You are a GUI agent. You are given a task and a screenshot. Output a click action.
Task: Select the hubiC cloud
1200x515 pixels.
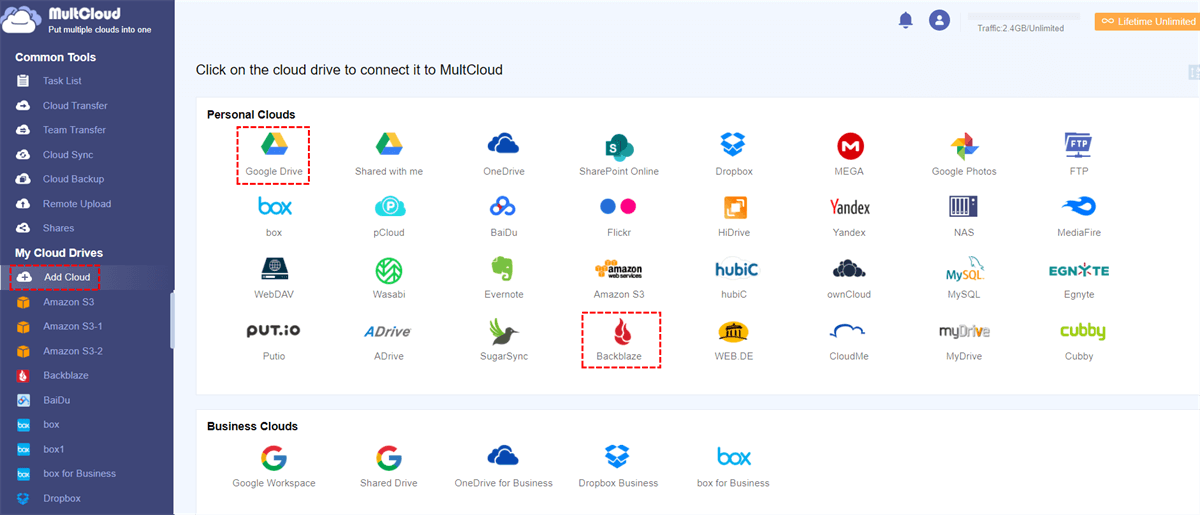(734, 278)
